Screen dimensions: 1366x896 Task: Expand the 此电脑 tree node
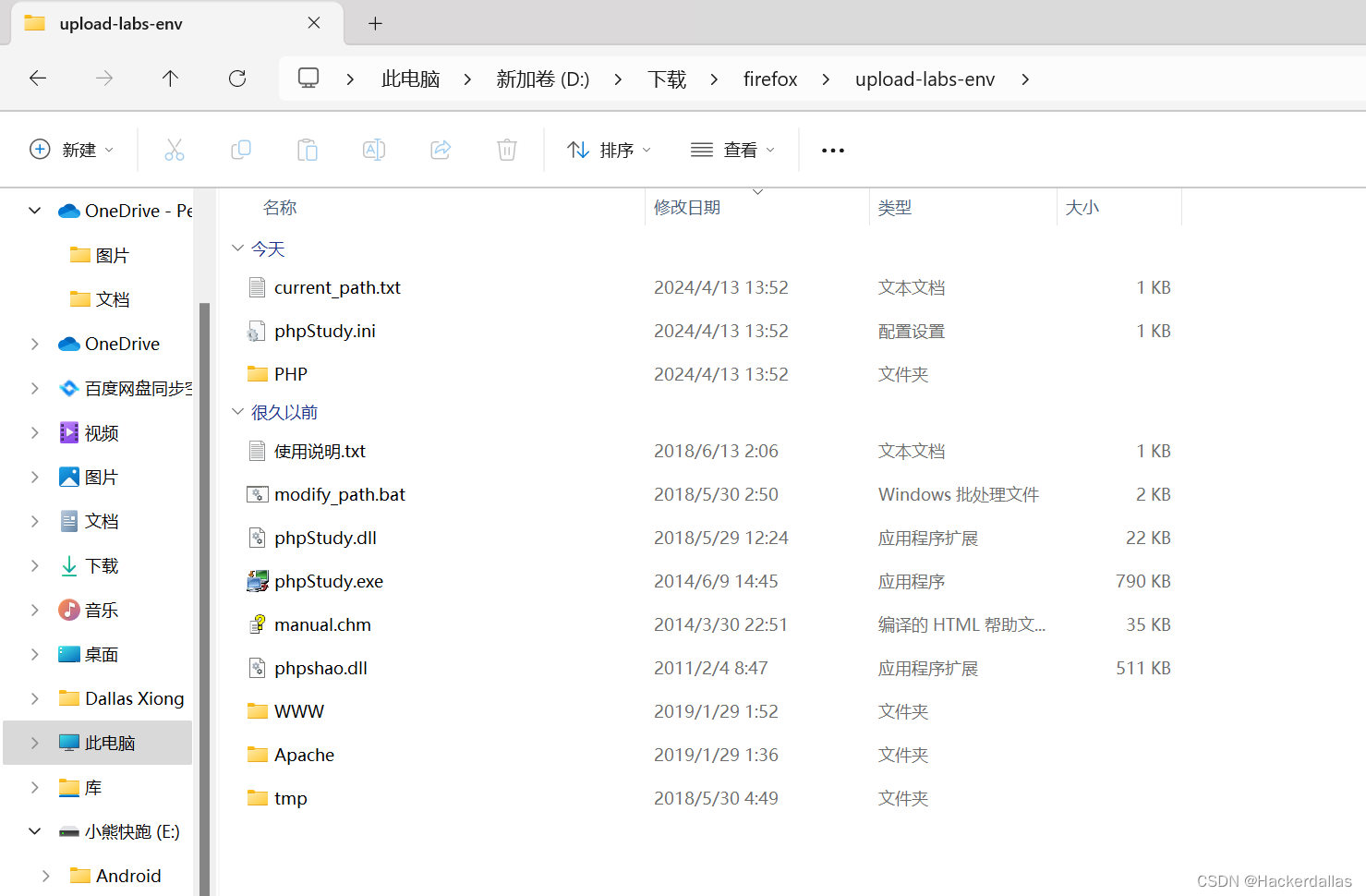point(35,743)
